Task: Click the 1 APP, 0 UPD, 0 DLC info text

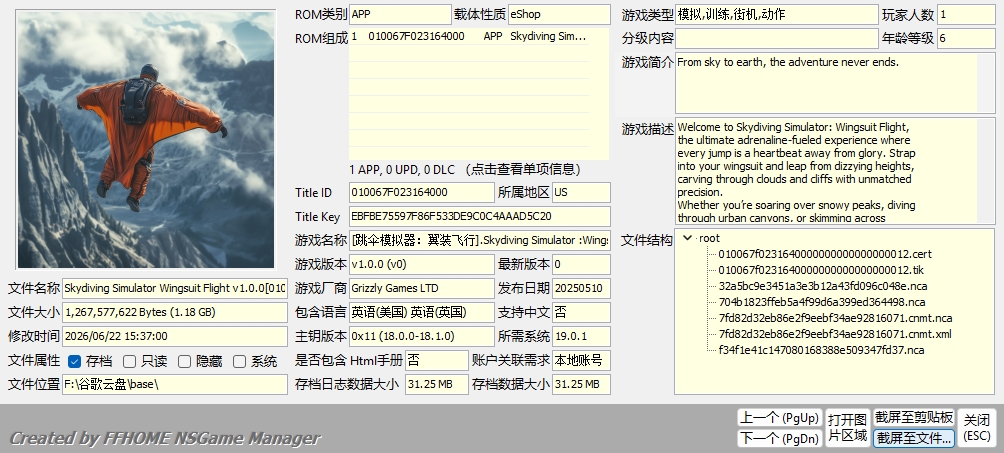Action: [x=465, y=170]
